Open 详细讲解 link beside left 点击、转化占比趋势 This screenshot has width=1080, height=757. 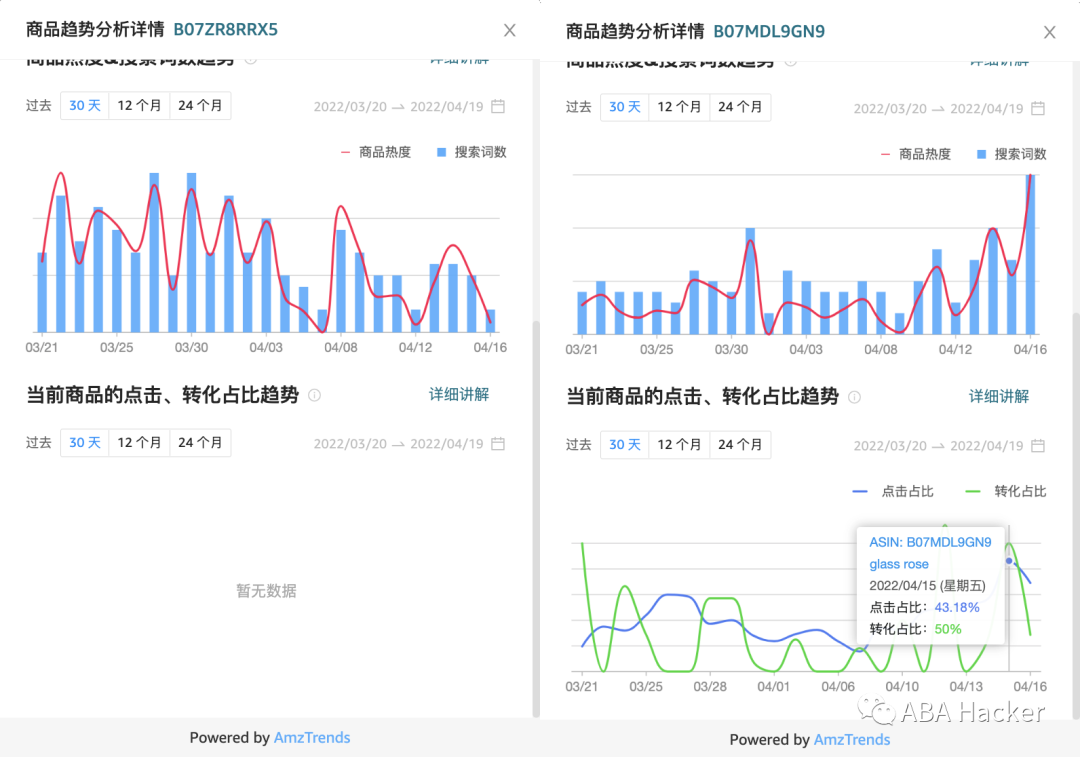pos(459,394)
